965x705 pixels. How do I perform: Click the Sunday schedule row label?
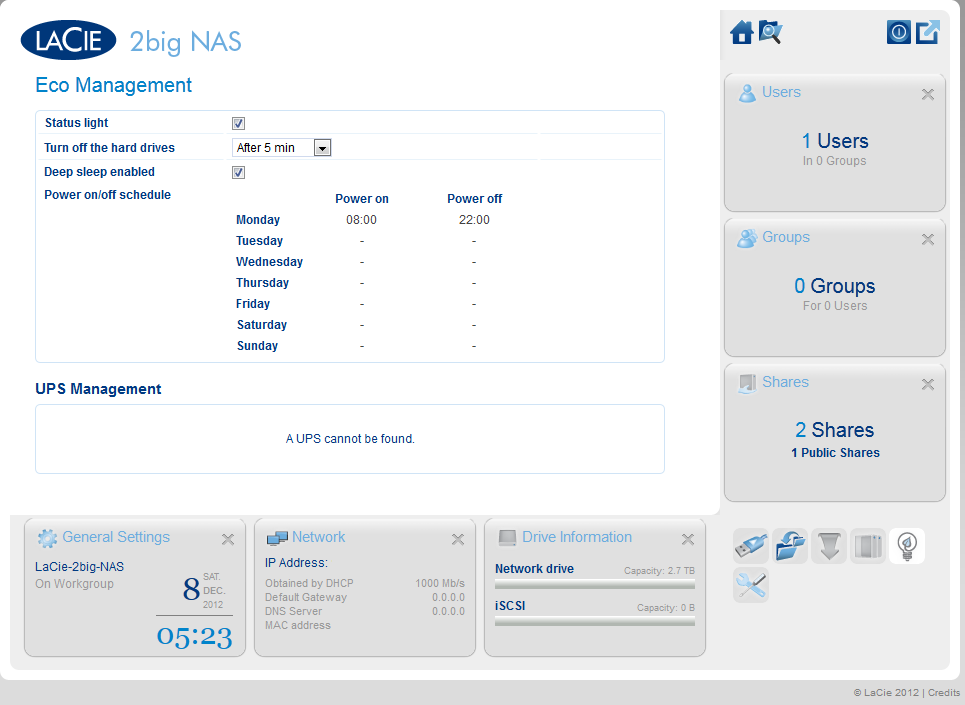tap(257, 345)
